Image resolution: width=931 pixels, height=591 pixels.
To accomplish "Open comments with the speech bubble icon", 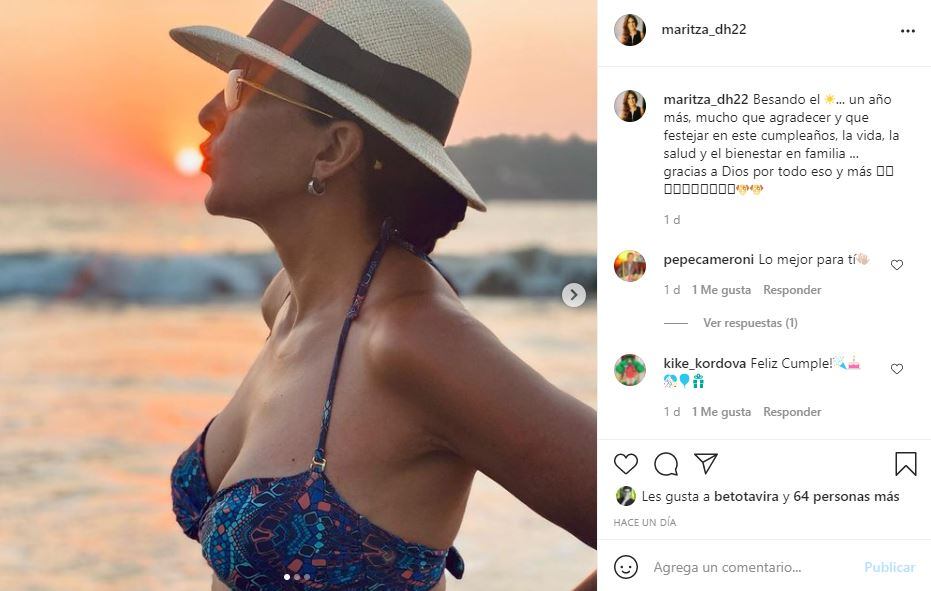I will pyautogui.click(x=666, y=464).
